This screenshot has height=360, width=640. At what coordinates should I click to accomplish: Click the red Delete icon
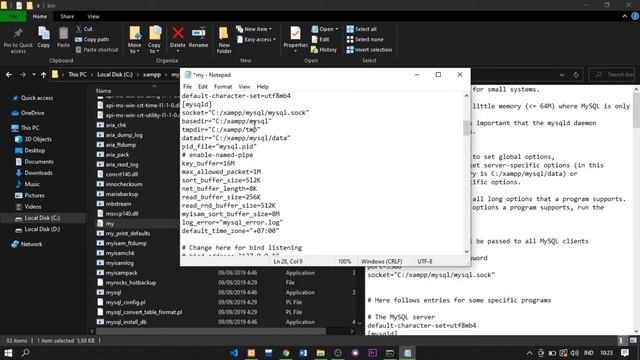[178, 33]
